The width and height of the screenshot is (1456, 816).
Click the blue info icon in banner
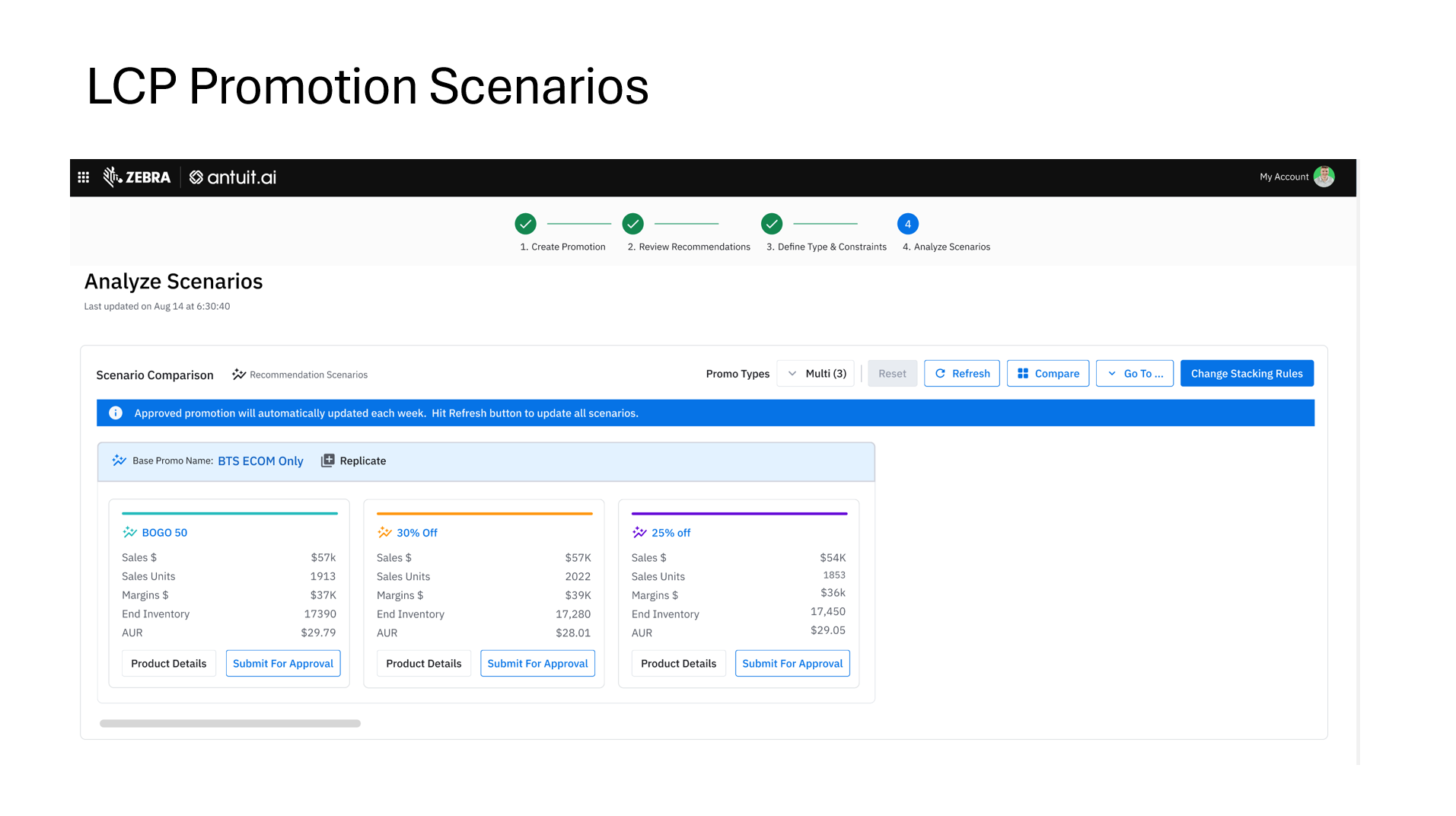click(116, 413)
